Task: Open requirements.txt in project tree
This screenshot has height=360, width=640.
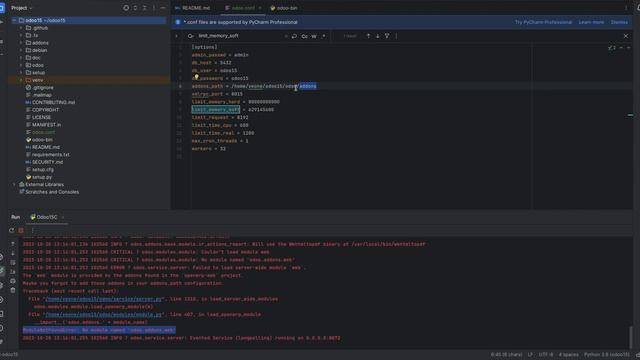Action: pyautogui.click(x=51, y=155)
